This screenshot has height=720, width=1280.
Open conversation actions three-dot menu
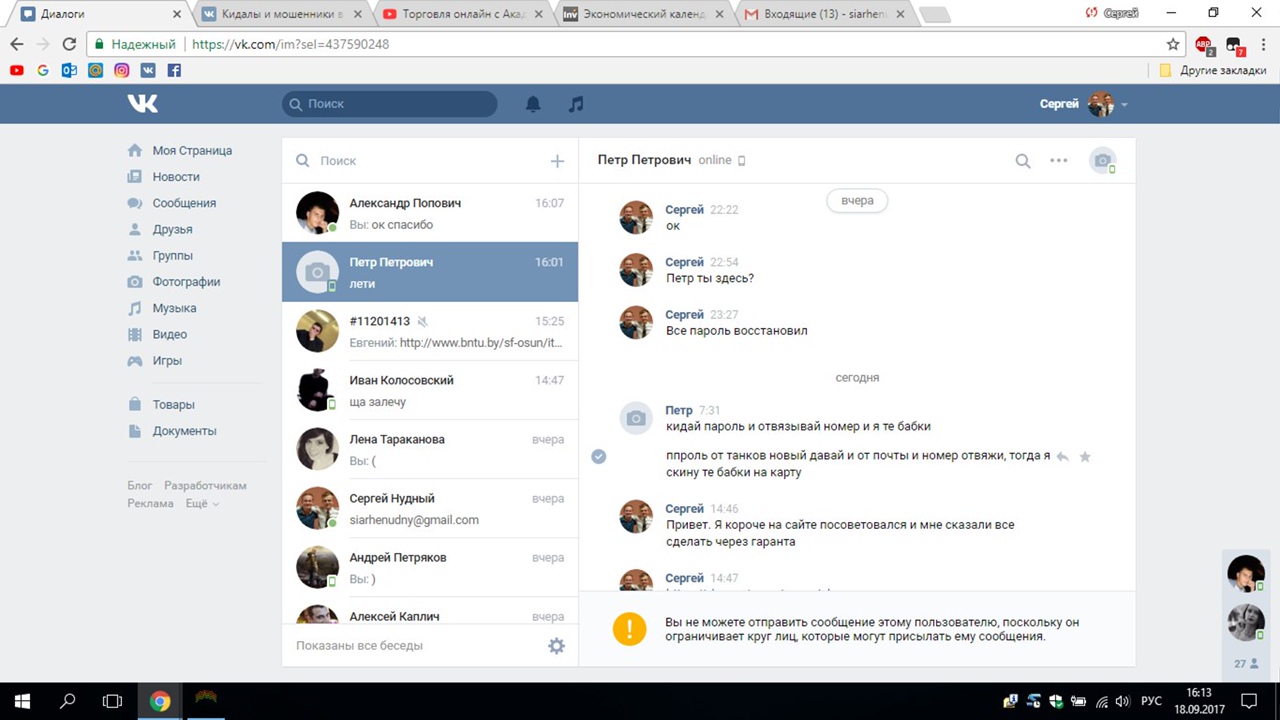(x=1058, y=161)
